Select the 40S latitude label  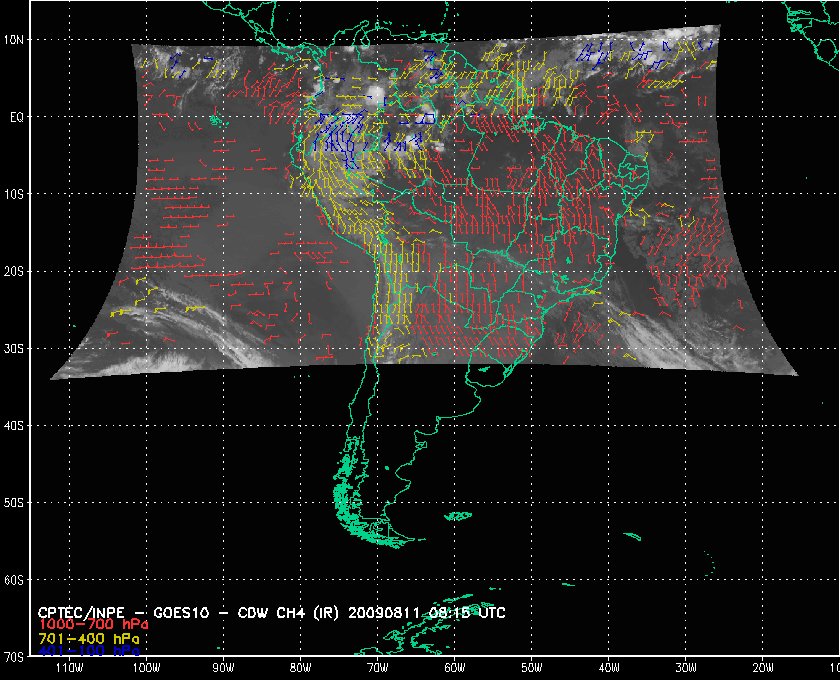[13, 425]
